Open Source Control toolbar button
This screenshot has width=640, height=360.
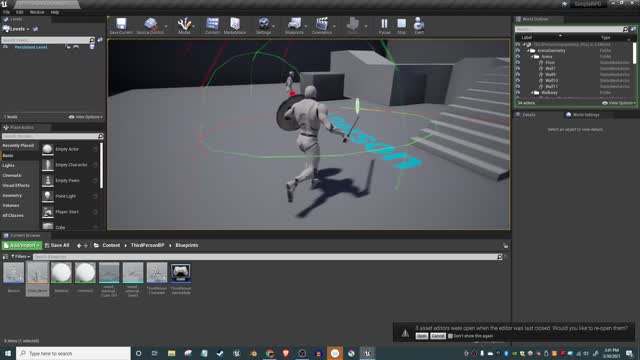(x=150, y=26)
